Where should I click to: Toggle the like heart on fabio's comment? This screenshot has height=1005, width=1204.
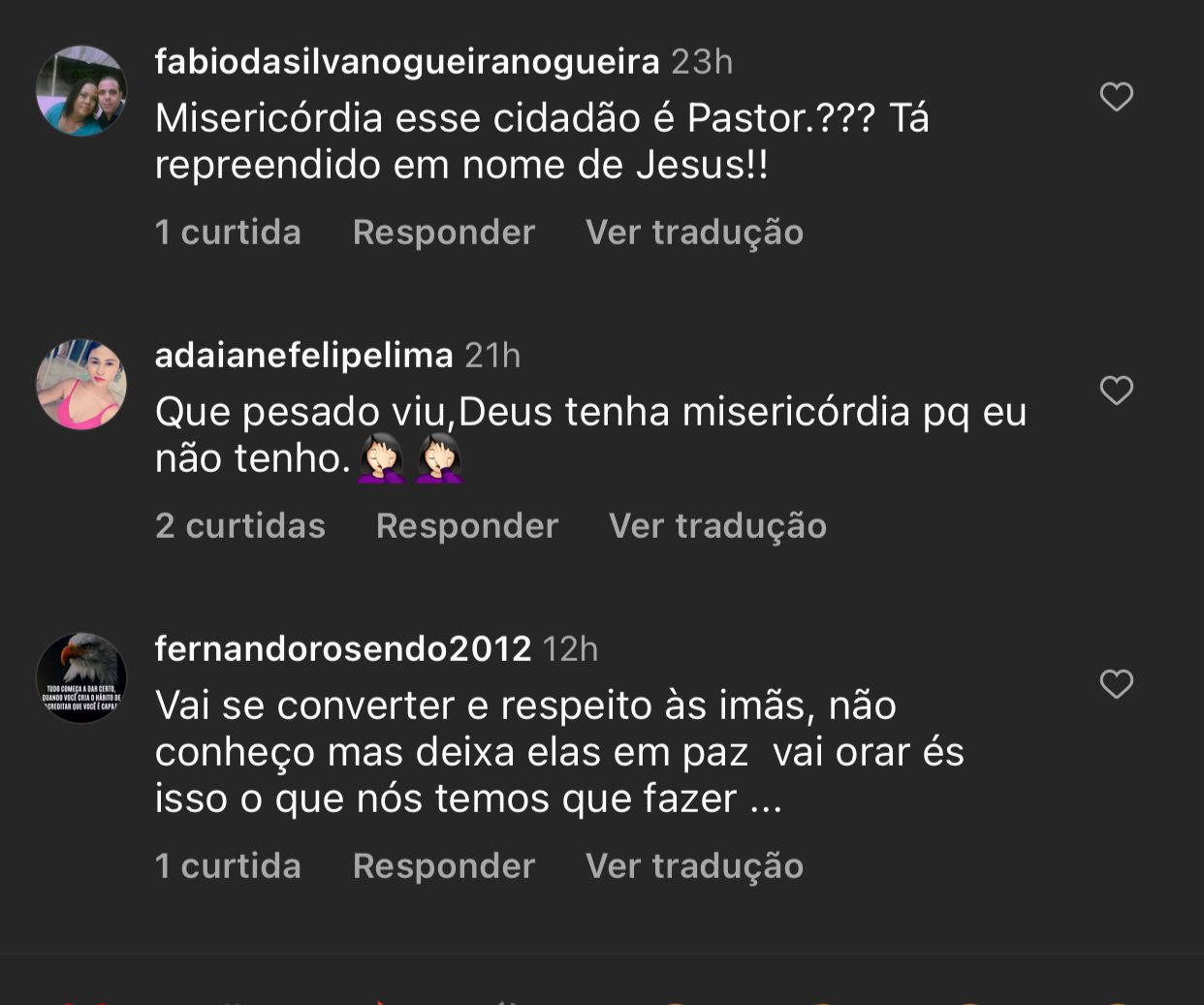pos(1116,96)
